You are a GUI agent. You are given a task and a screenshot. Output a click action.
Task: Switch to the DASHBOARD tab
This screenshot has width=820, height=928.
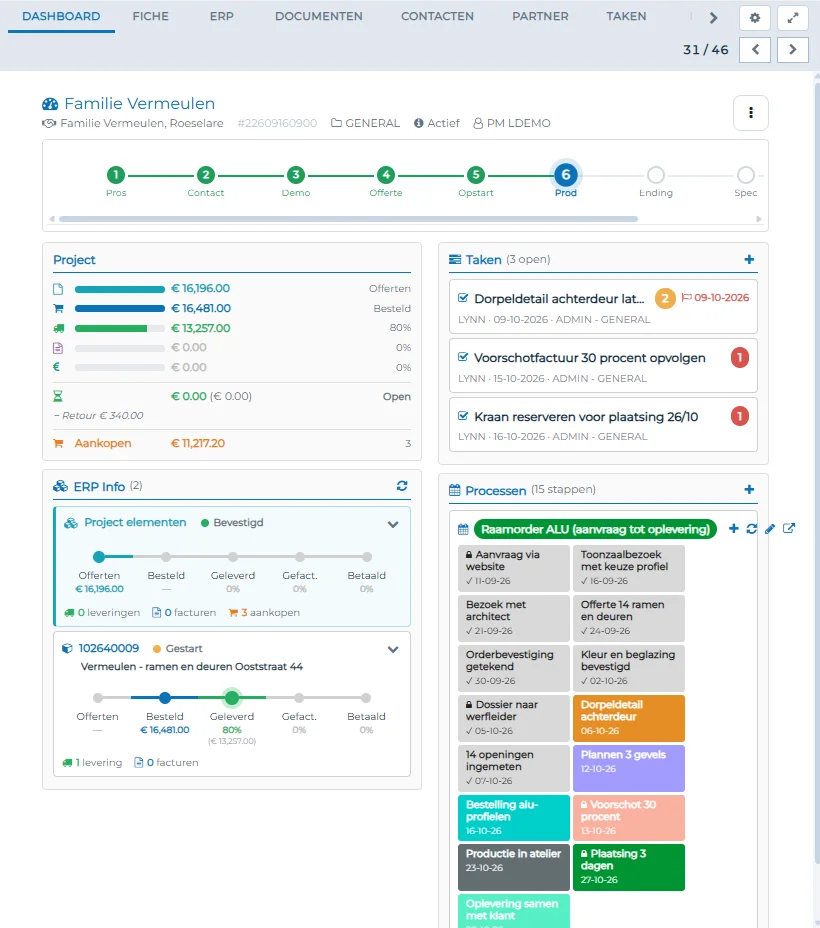61,16
